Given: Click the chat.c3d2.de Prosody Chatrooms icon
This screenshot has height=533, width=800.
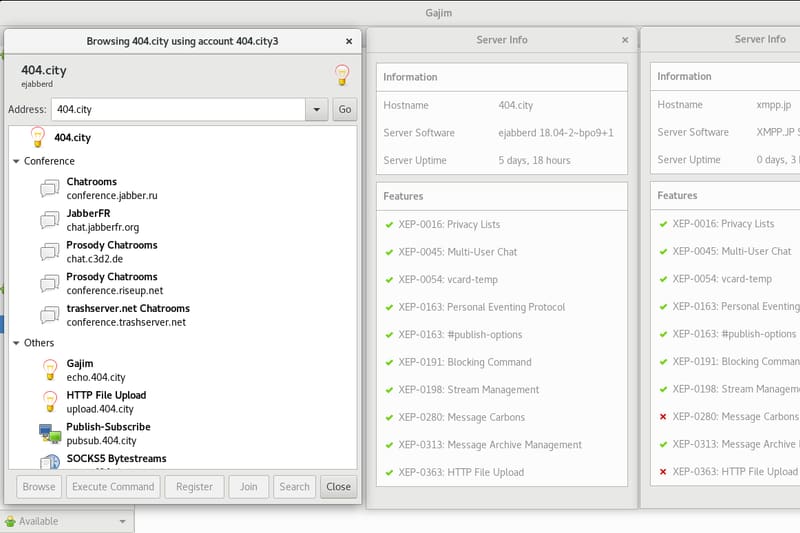Looking at the screenshot, I should click(x=49, y=251).
